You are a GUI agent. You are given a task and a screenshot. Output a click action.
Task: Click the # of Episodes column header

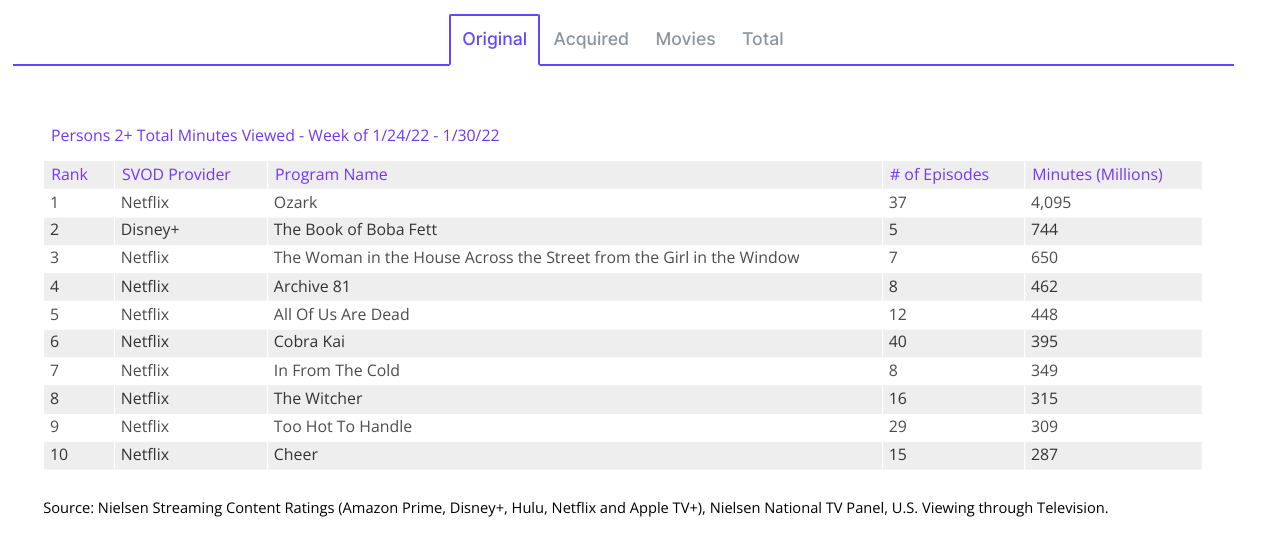(x=939, y=175)
